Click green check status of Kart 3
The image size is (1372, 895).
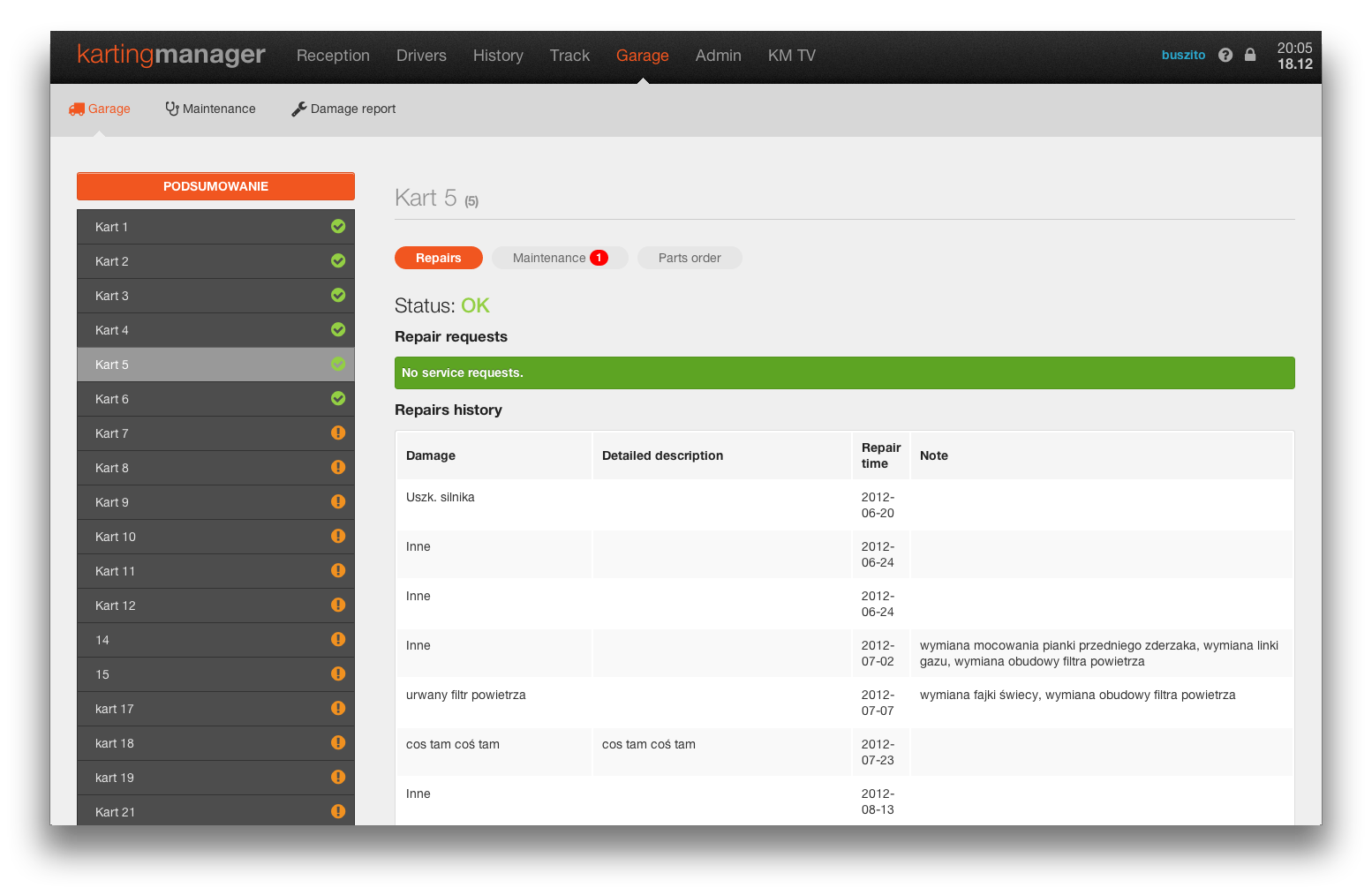point(338,295)
